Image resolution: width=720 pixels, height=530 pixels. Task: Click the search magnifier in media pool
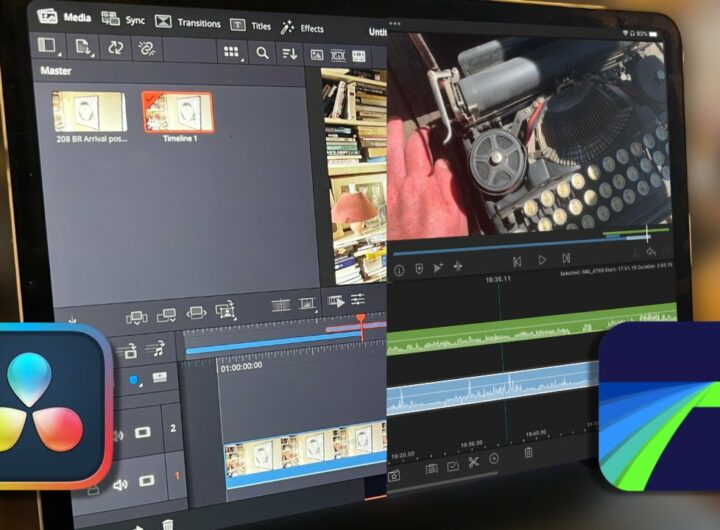tap(262, 53)
